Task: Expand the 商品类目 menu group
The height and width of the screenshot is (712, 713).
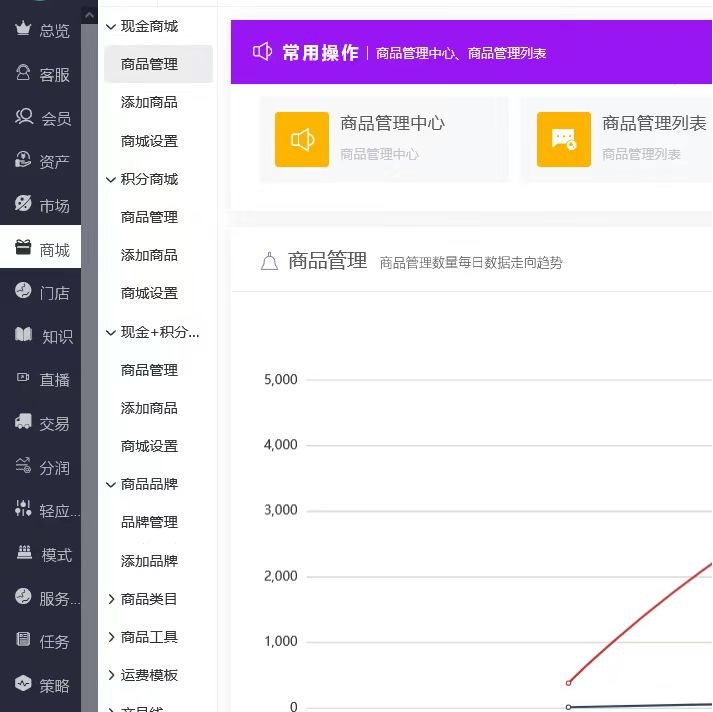Action: 111,599
